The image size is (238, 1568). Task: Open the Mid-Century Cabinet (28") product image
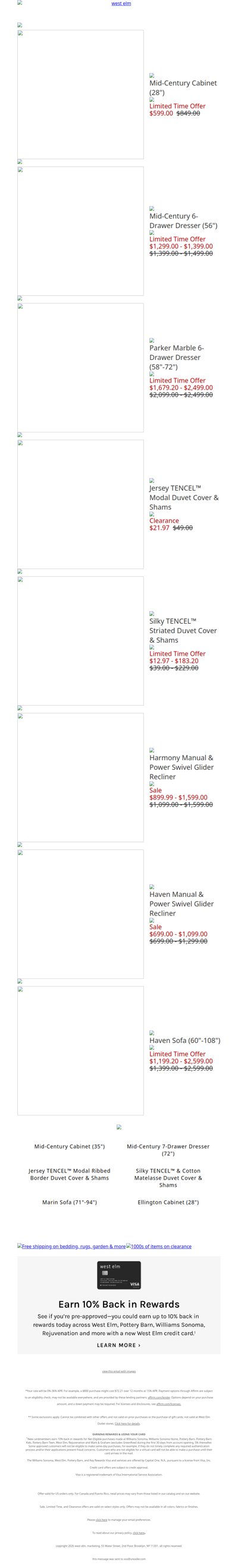pyautogui.click(x=80, y=94)
